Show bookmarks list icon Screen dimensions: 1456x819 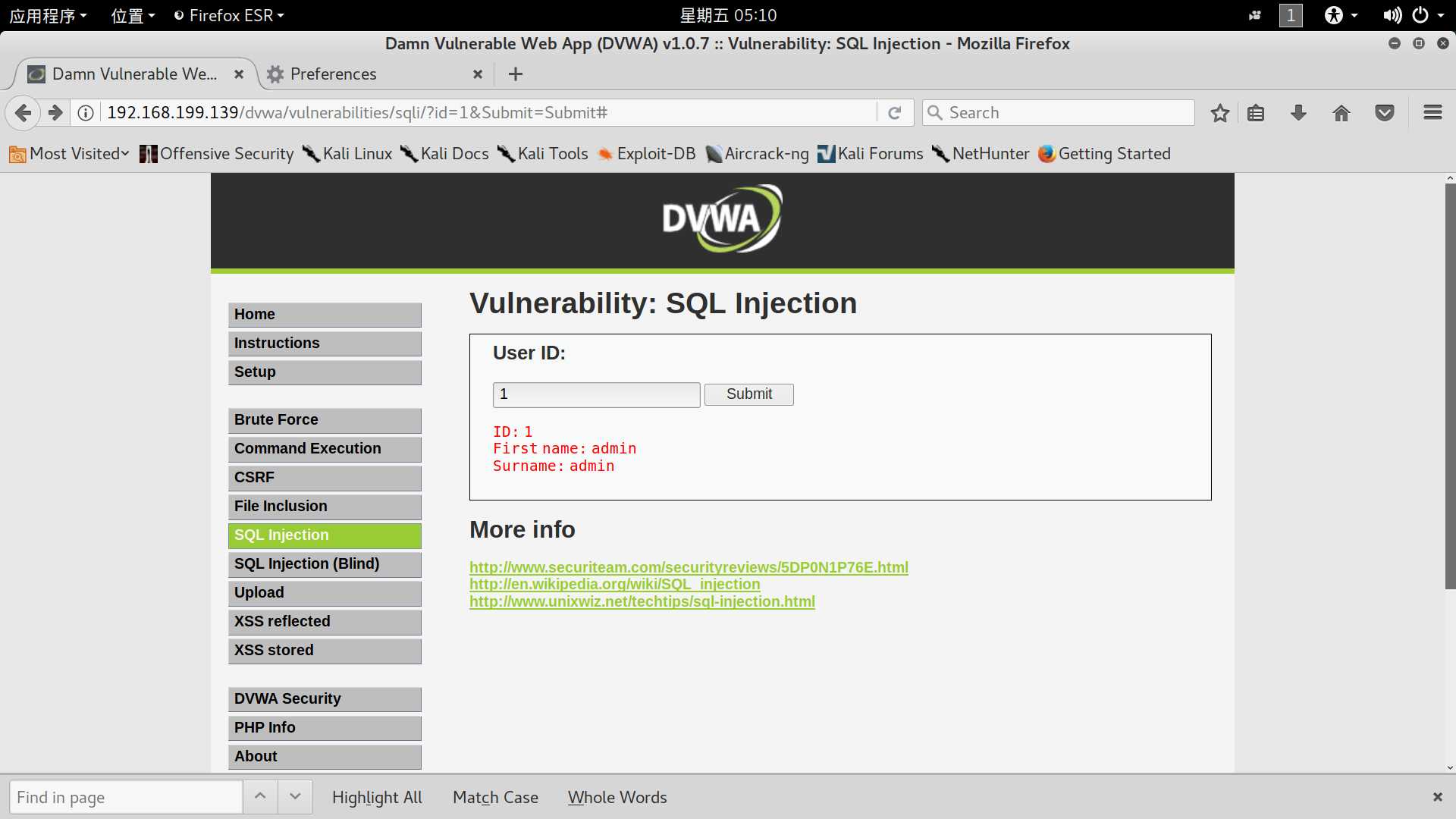[1256, 113]
